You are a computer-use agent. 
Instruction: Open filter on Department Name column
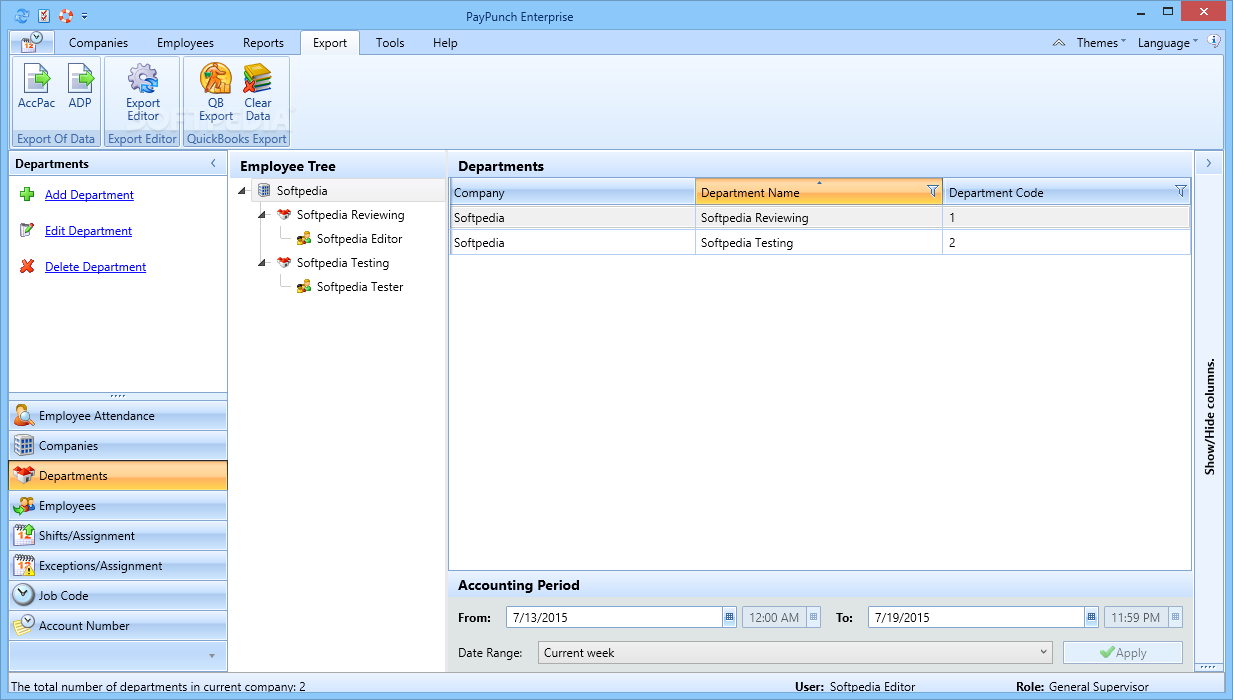click(x=933, y=191)
